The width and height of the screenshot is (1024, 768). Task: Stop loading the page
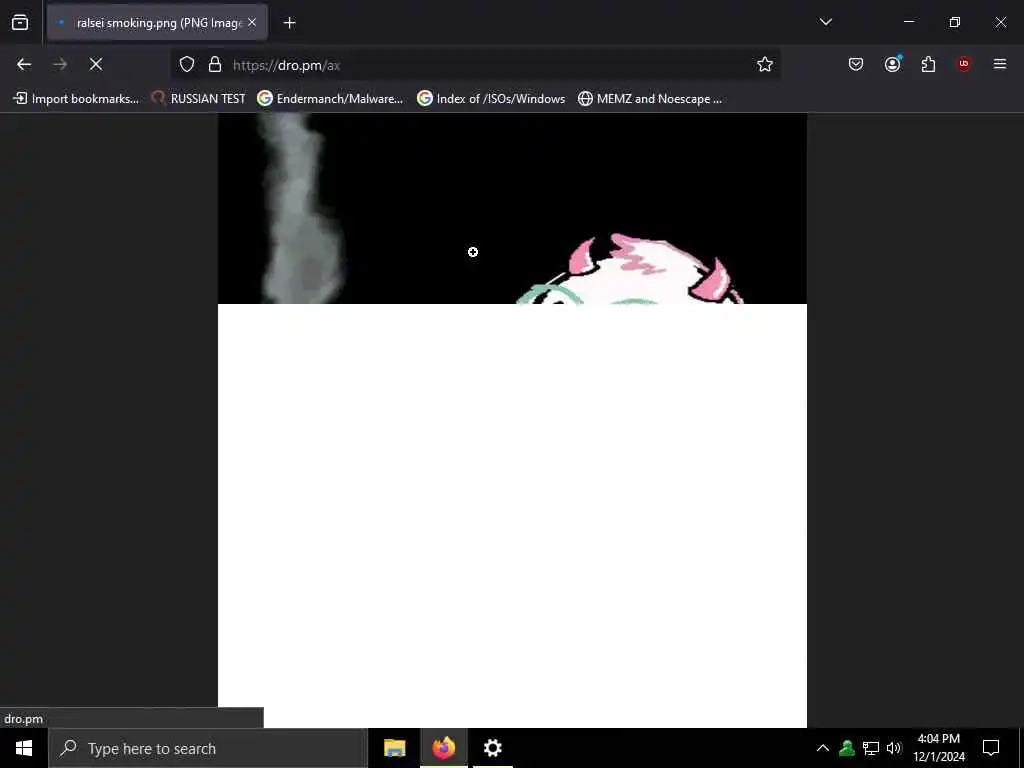tap(96, 64)
